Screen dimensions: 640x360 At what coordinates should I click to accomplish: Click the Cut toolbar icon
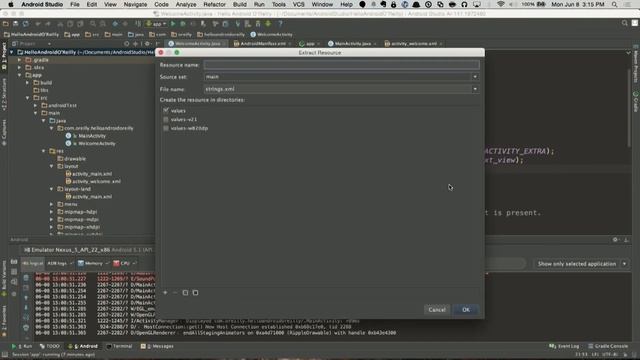(x=60, y=24)
